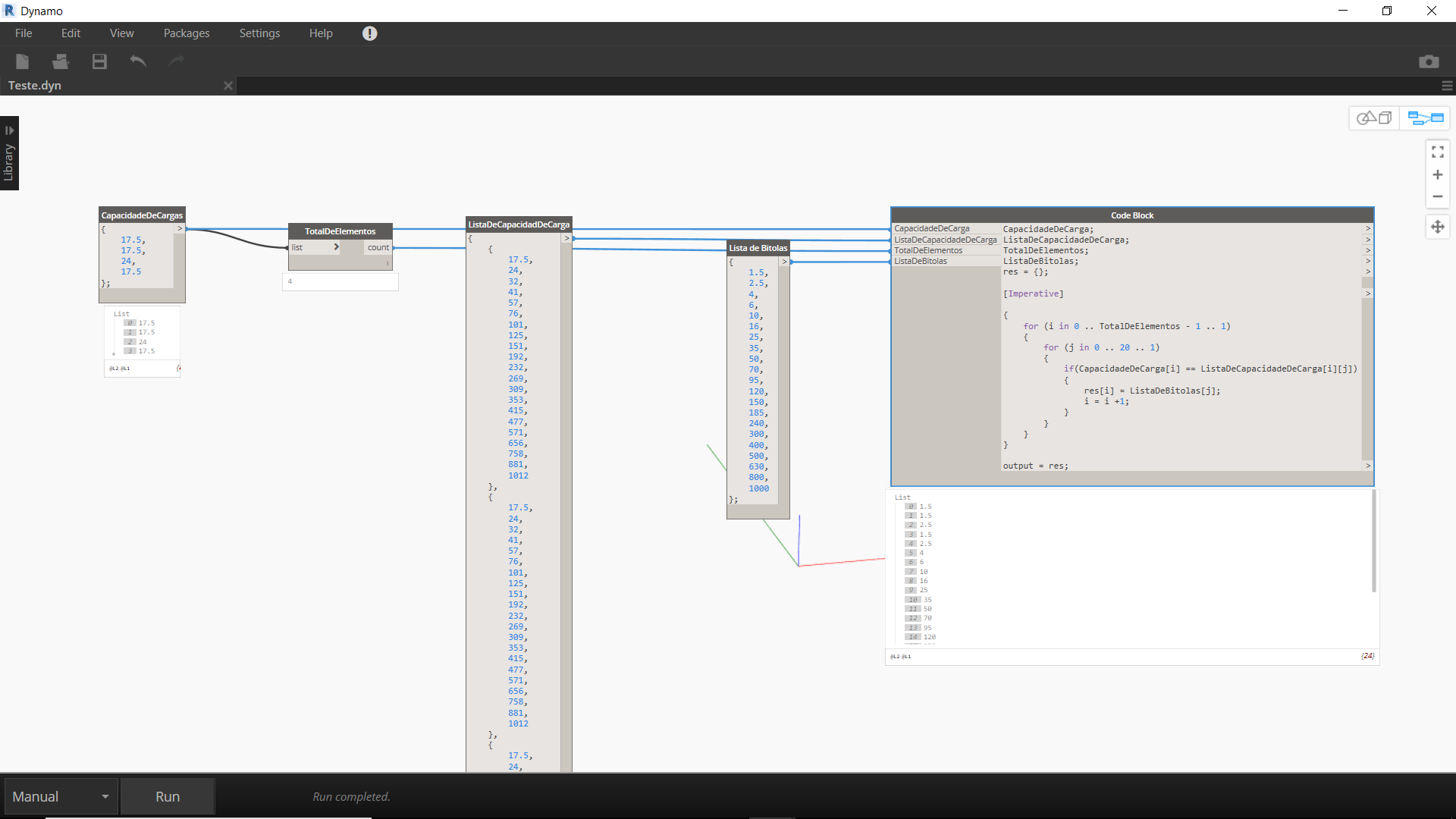The image size is (1456, 819).
Task: Click the Undo arrow icon
Action: point(138,61)
